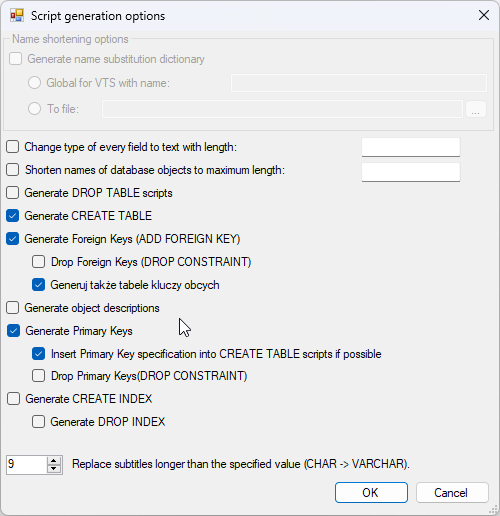Select the To file radio button
Viewport: 500px width, 516px height.
34,108
